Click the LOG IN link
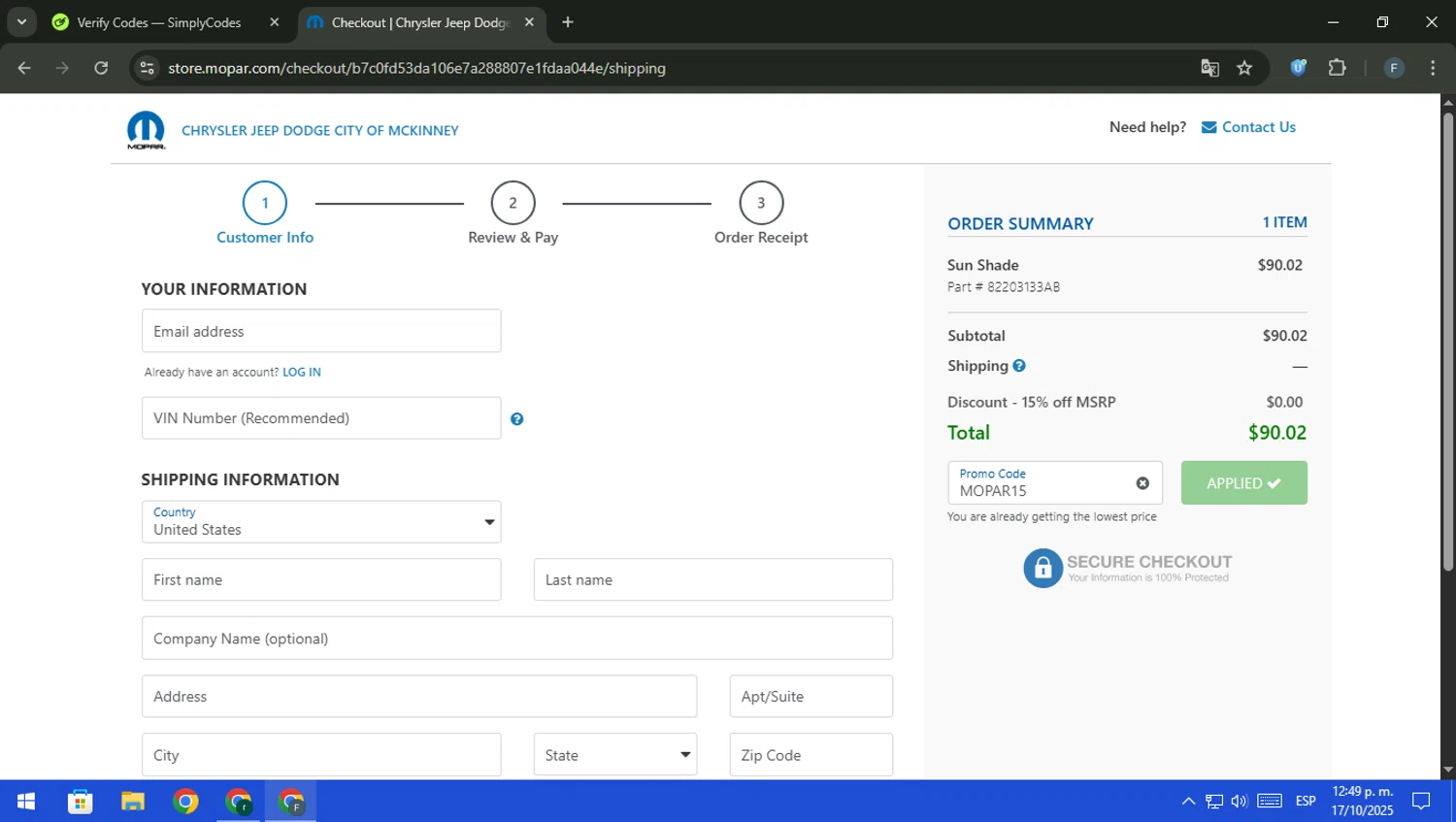Image resolution: width=1456 pixels, height=822 pixels. pos(301,373)
